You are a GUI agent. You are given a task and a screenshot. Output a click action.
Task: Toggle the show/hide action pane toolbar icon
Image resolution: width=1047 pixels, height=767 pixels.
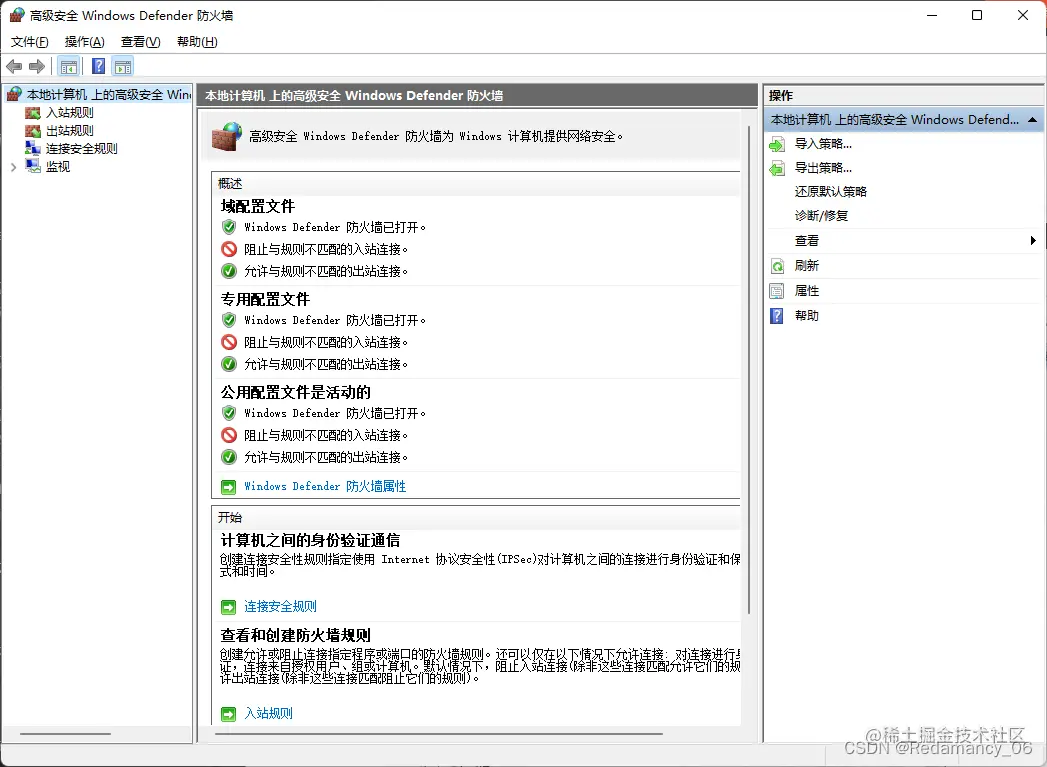click(x=123, y=67)
